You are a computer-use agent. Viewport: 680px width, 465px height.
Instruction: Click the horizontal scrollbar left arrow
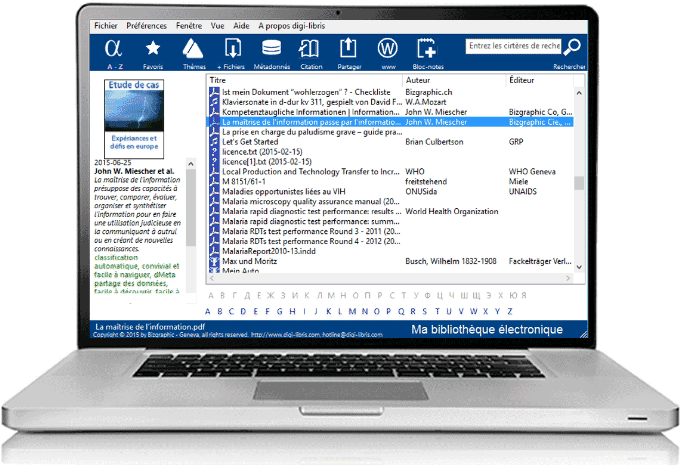pyautogui.click(x=212, y=278)
